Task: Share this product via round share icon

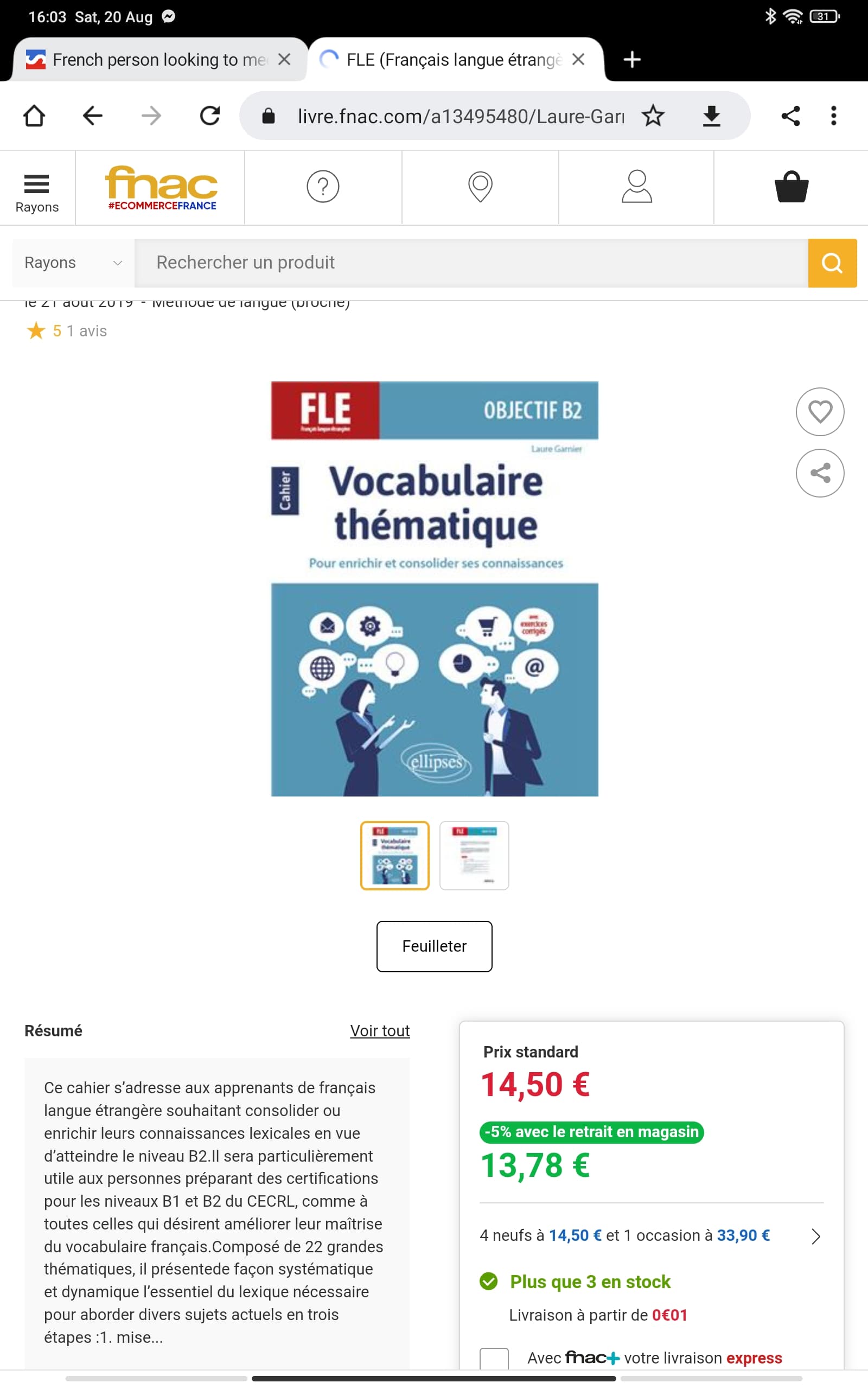Action: 819,473
